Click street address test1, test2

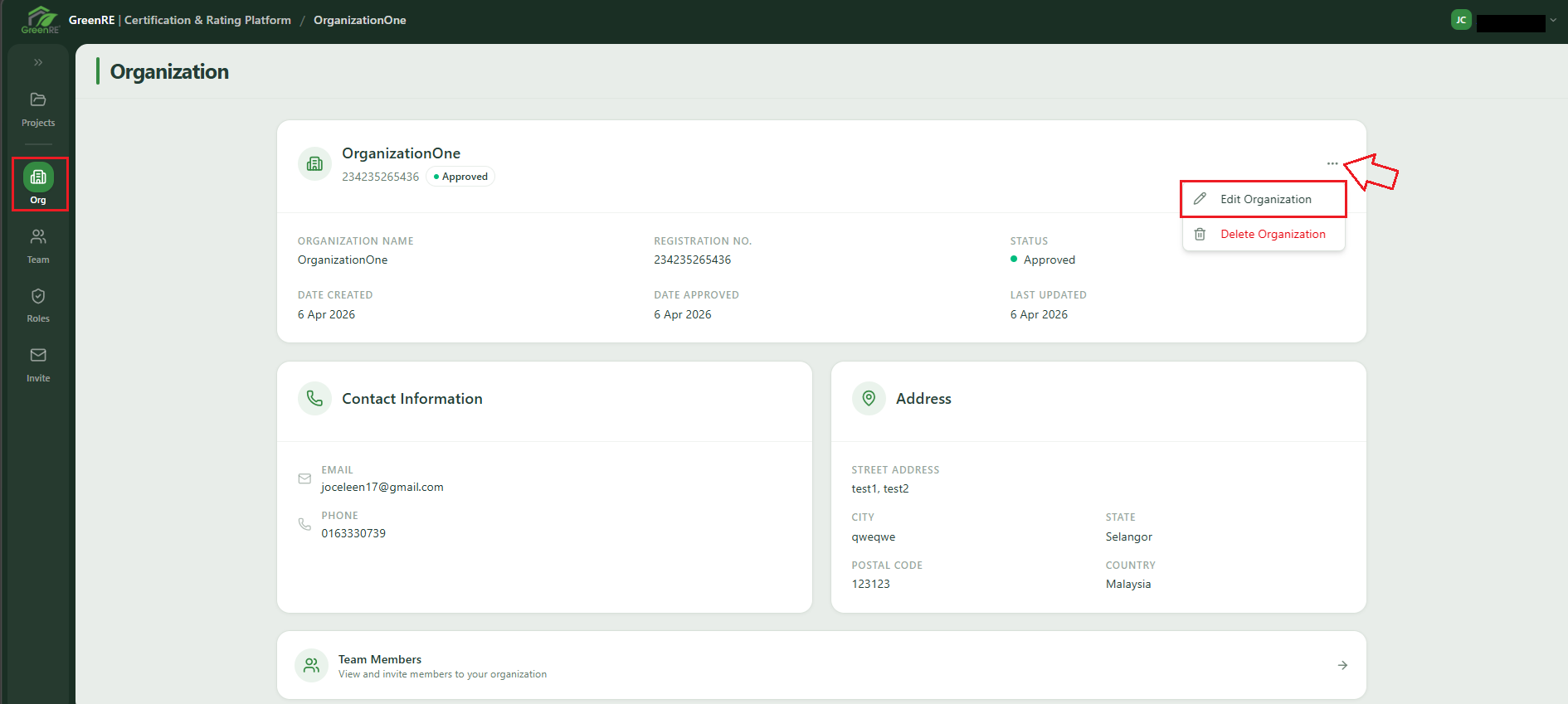tap(880, 488)
